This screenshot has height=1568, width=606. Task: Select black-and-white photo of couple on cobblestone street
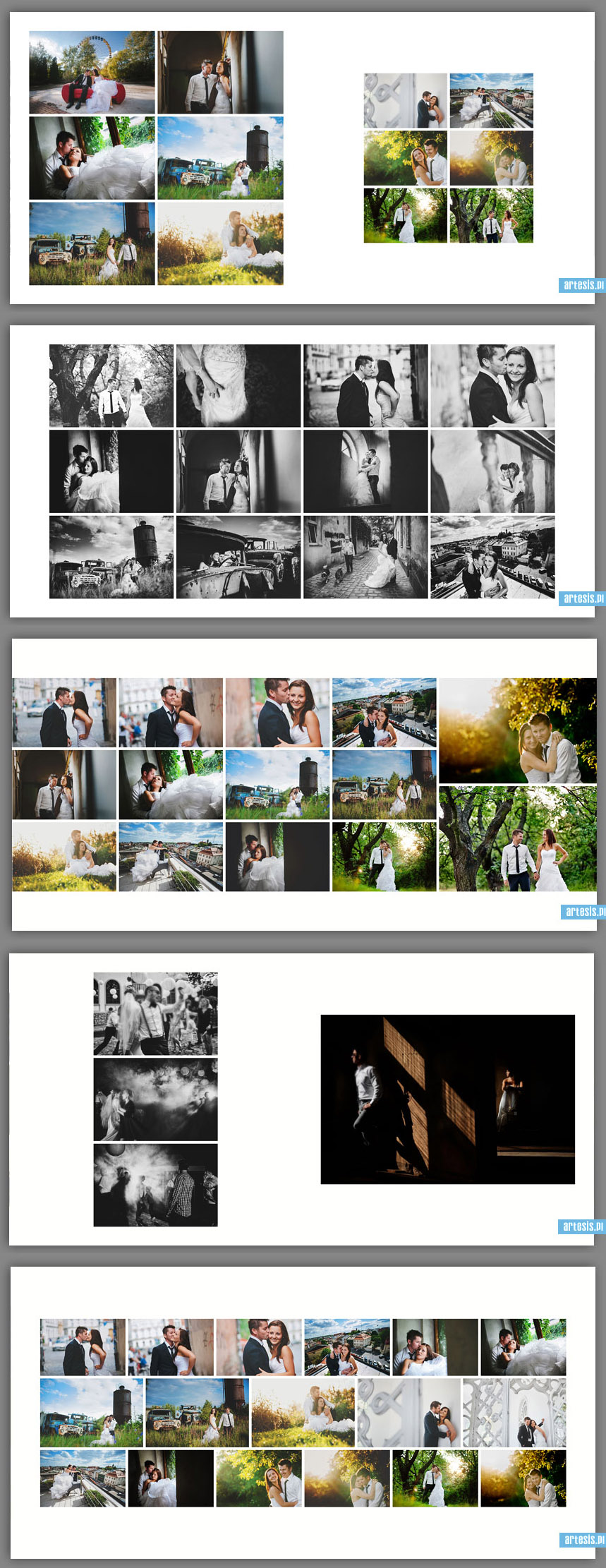click(365, 557)
